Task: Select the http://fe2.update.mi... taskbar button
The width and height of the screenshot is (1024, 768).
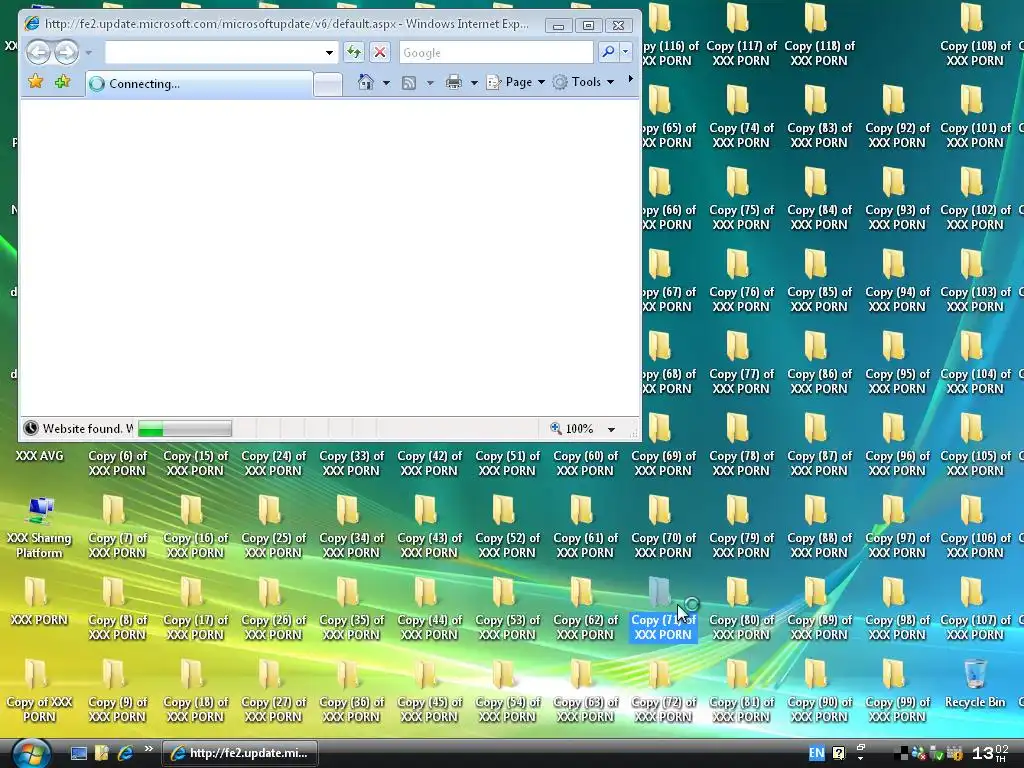Action: (239, 753)
